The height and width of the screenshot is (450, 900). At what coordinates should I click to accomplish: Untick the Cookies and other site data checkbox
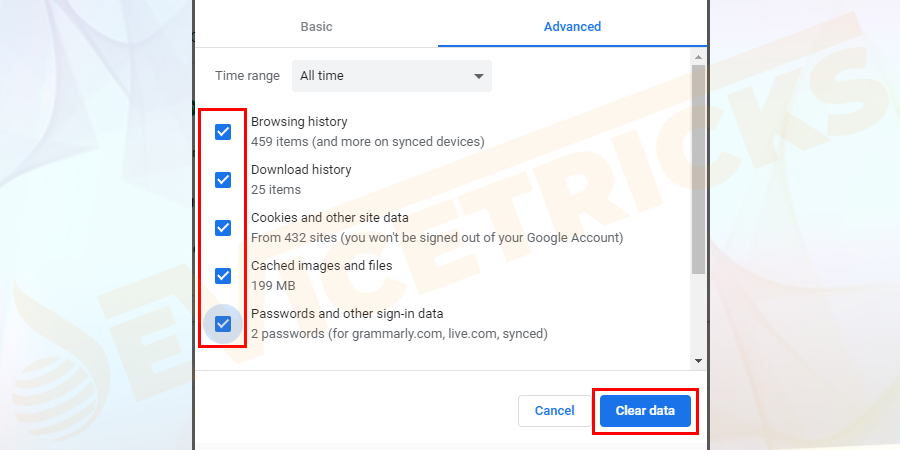coord(223,228)
